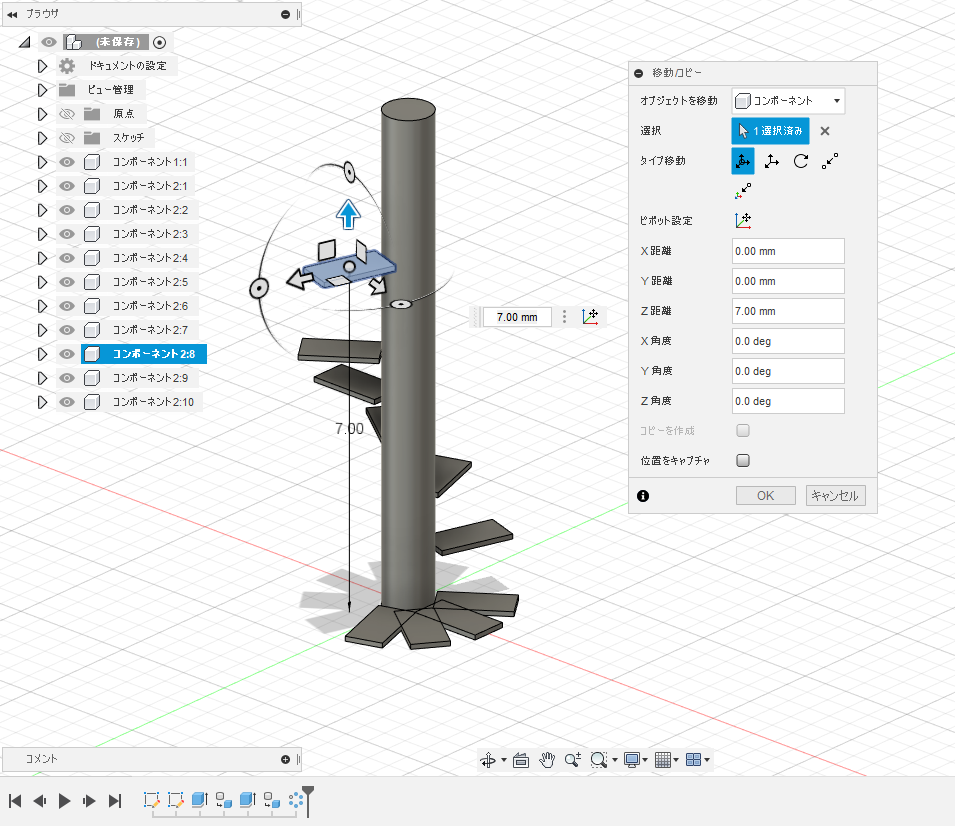Screen dimensions: 955x826
Task: Click the pivot icon beside the floating 7.00 mm field
Action: point(590,317)
